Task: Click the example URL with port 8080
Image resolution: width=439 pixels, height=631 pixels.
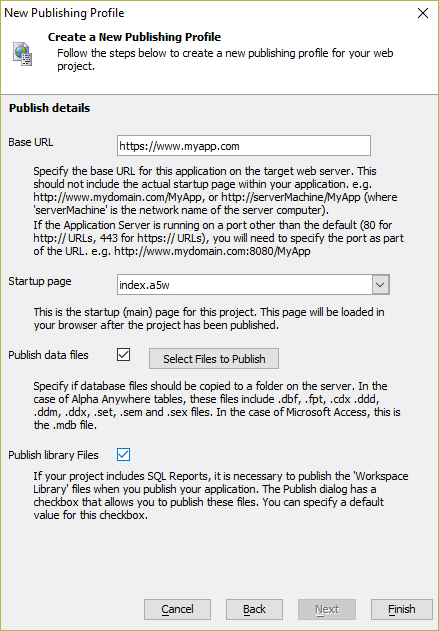Action: pyautogui.click(x=212, y=251)
